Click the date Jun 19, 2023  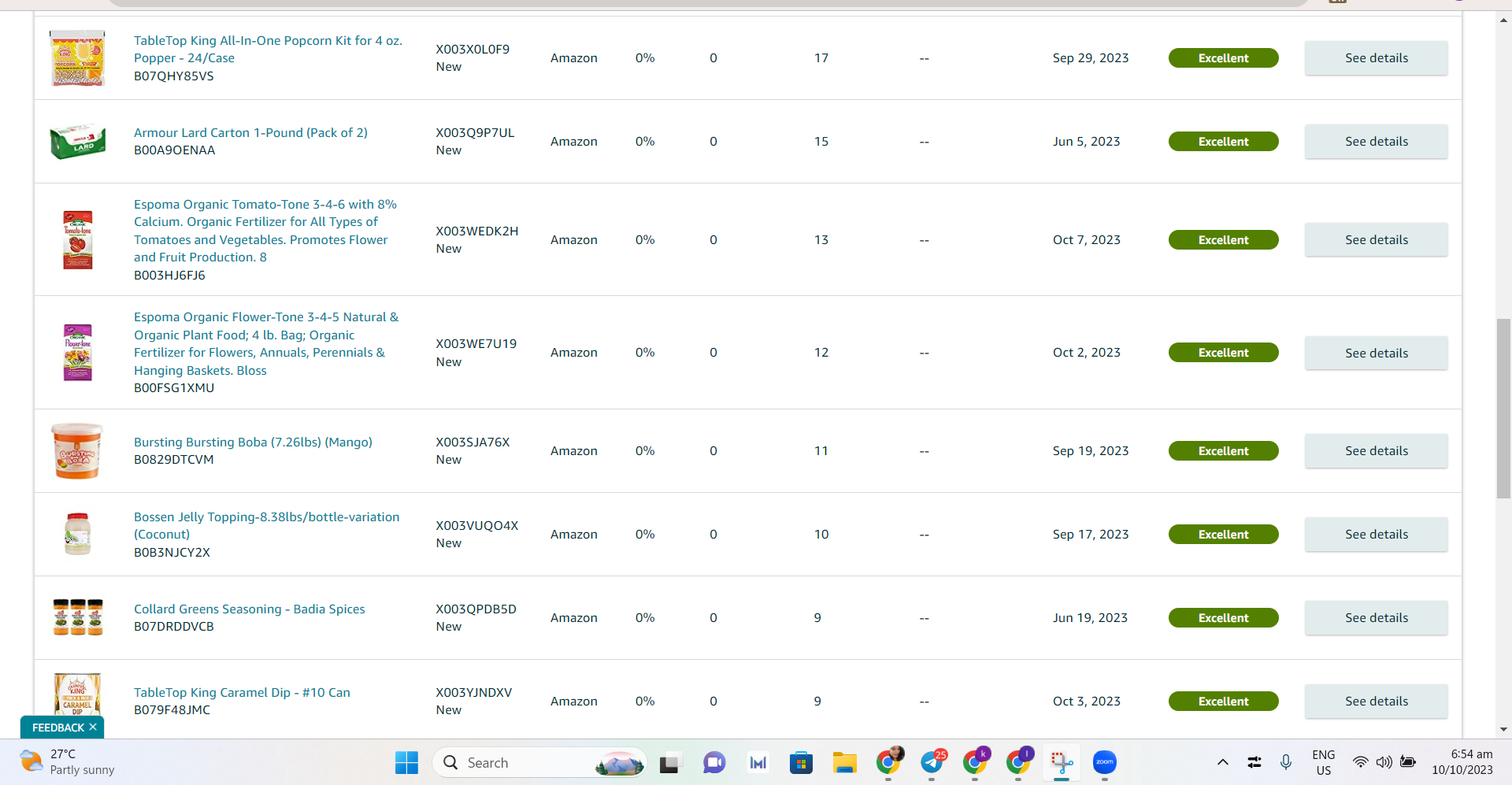tap(1090, 618)
